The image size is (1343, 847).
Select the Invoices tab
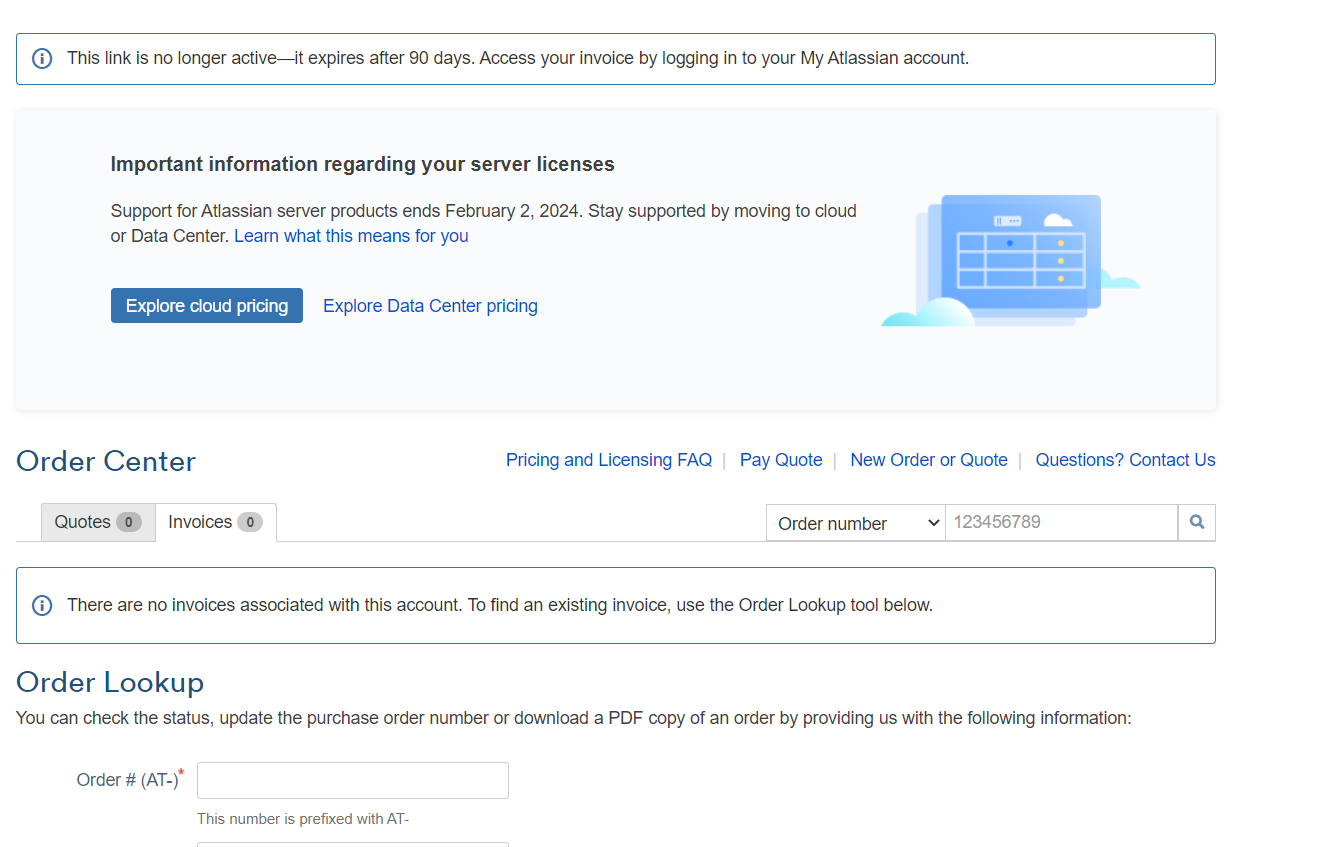pos(216,522)
